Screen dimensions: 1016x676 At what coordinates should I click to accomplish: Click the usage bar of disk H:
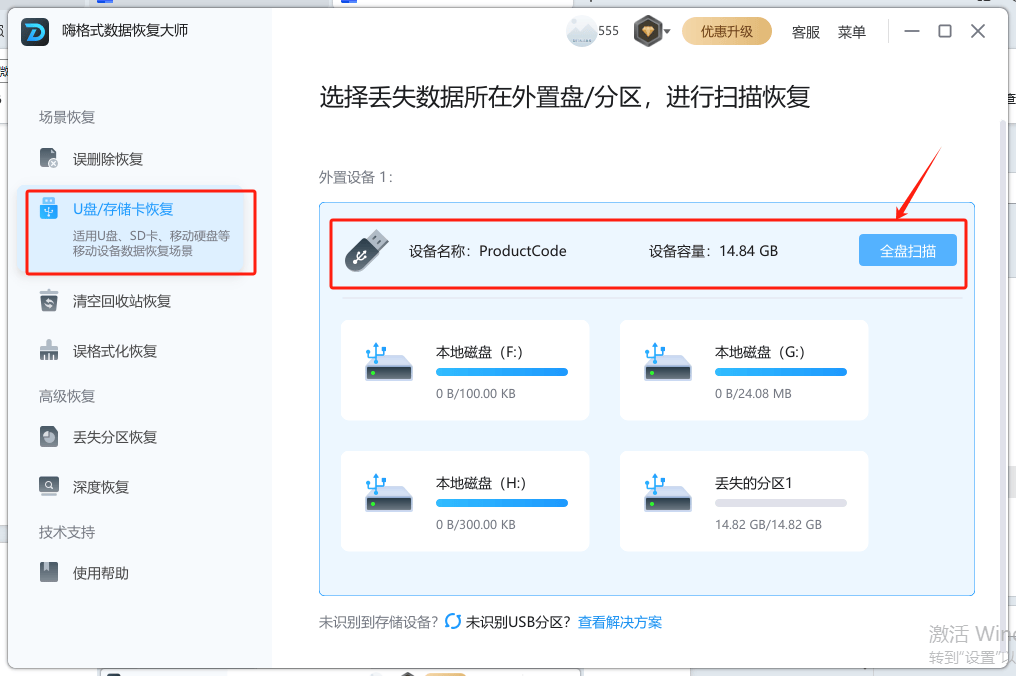(x=502, y=503)
